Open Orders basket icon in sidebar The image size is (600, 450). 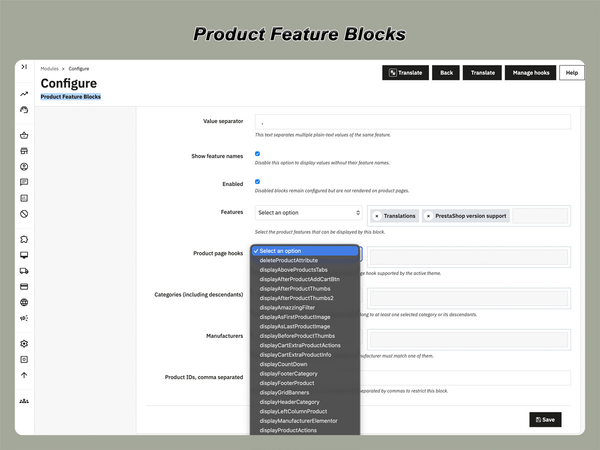tap(24, 135)
